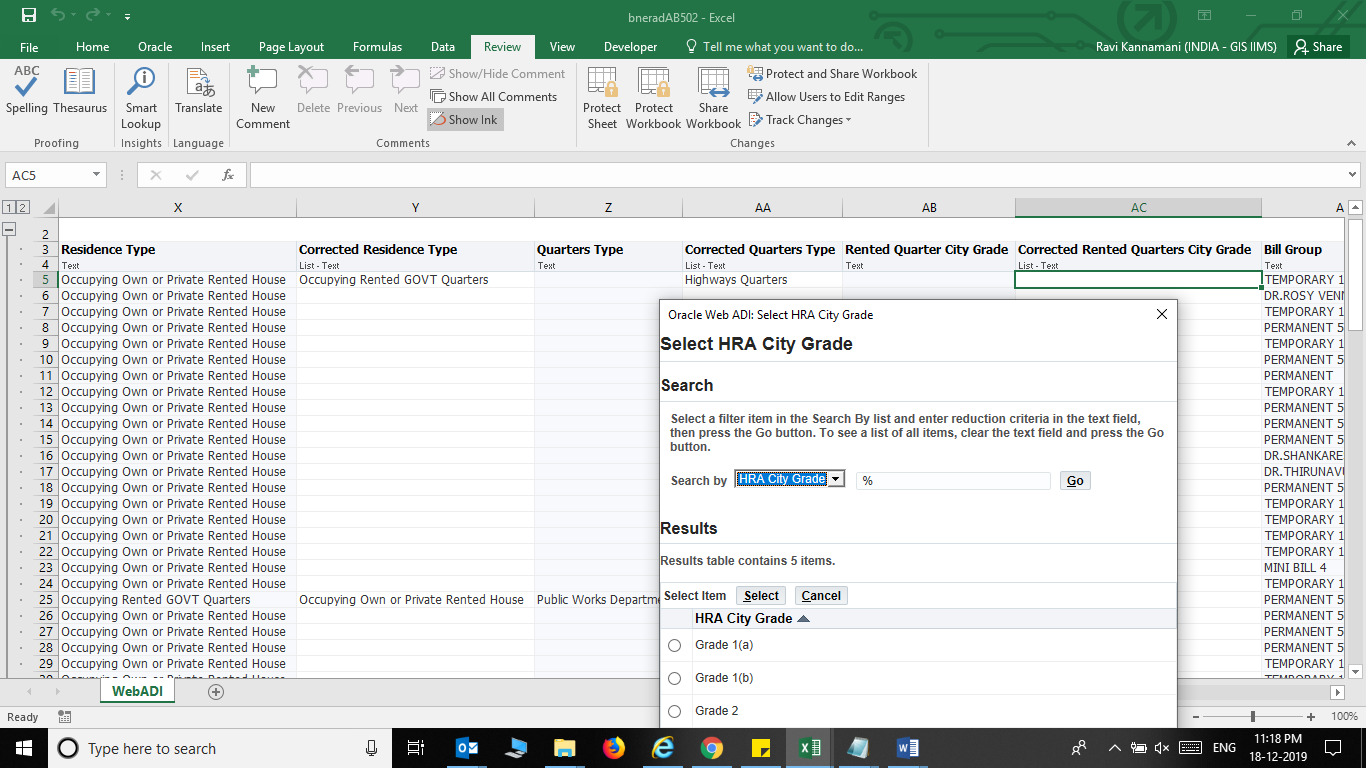Save the workbook from Quick Access toolbar
Image resolution: width=1366 pixels, height=768 pixels.
[x=29, y=16]
